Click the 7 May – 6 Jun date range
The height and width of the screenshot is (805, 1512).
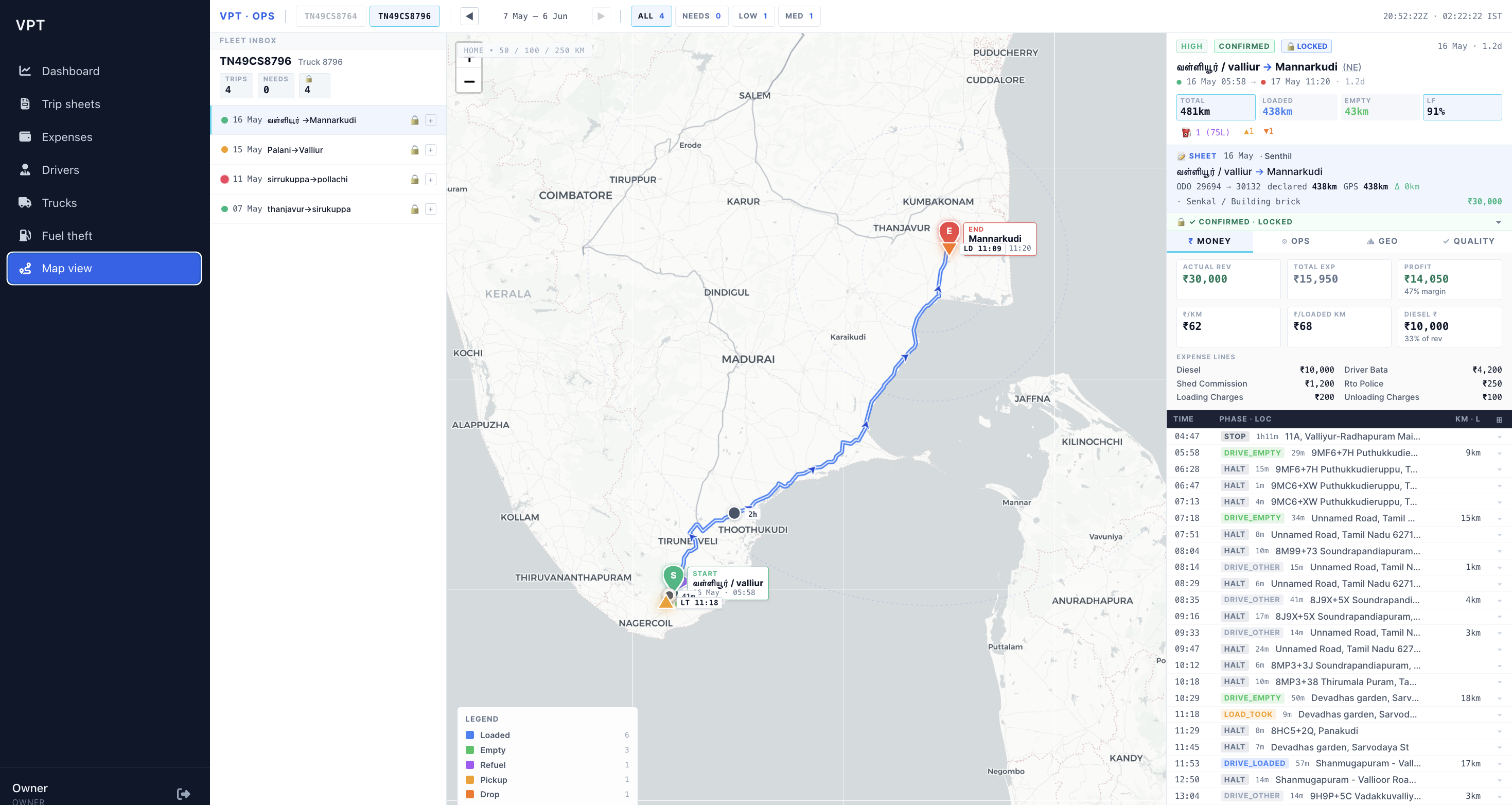[x=535, y=16]
